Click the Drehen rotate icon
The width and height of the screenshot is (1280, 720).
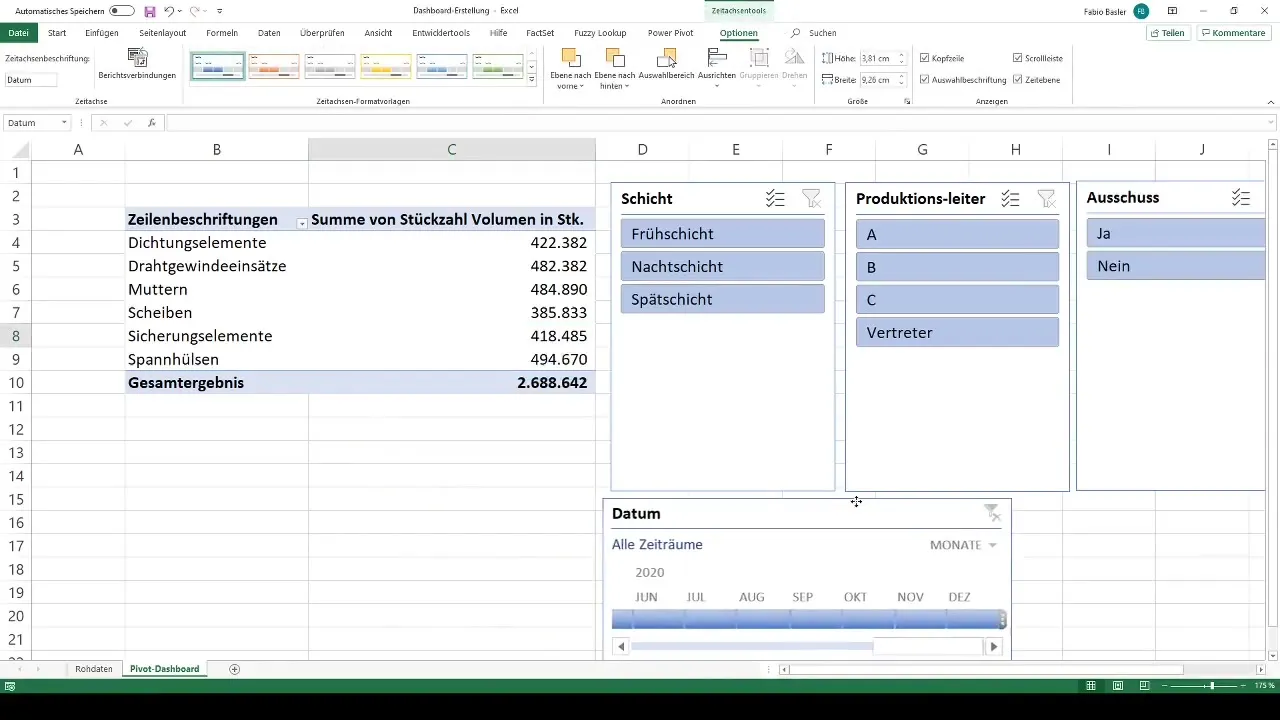click(x=794, y=58)
